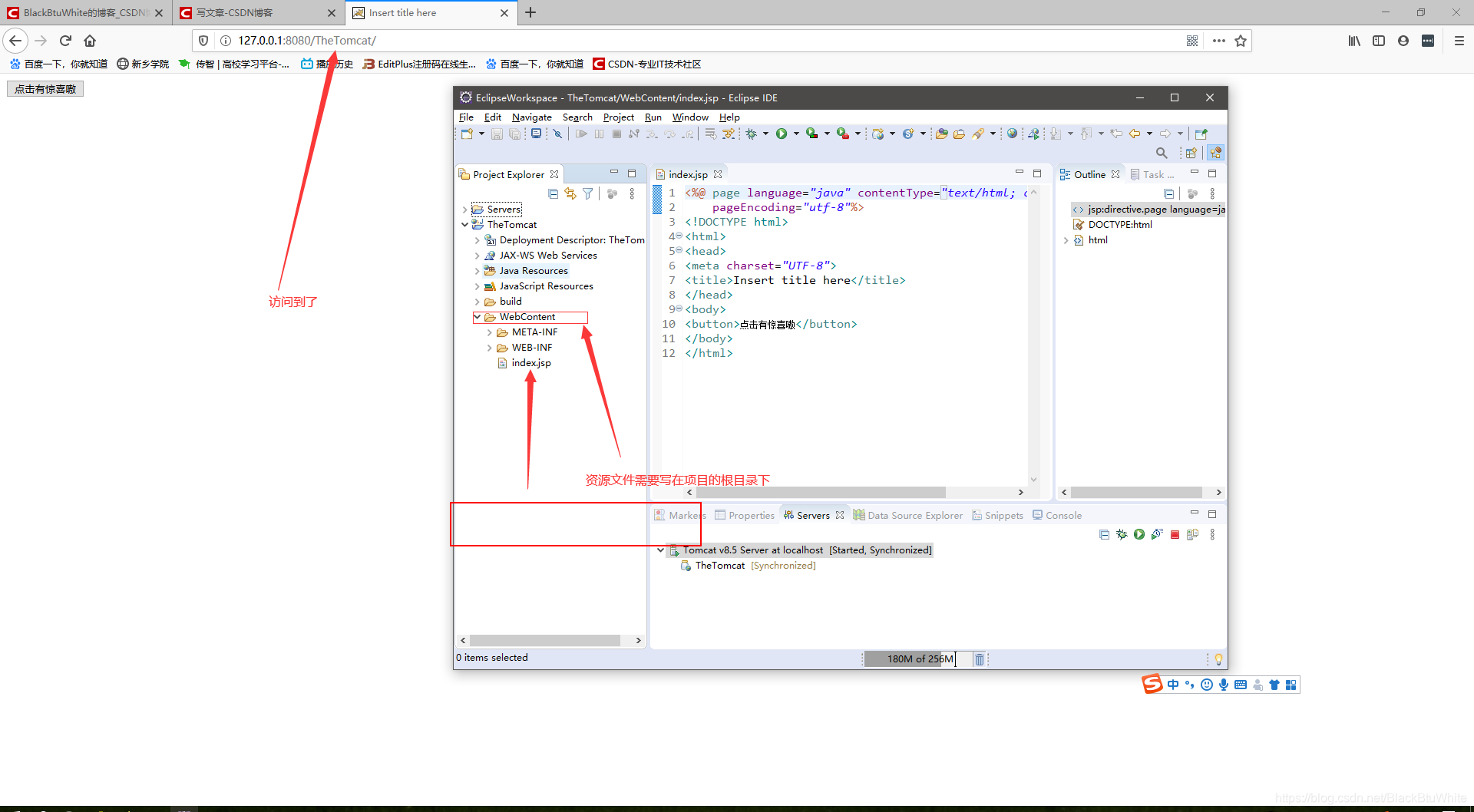
Task: Switch to the Console tab
Action: [x=1057, y=516]
